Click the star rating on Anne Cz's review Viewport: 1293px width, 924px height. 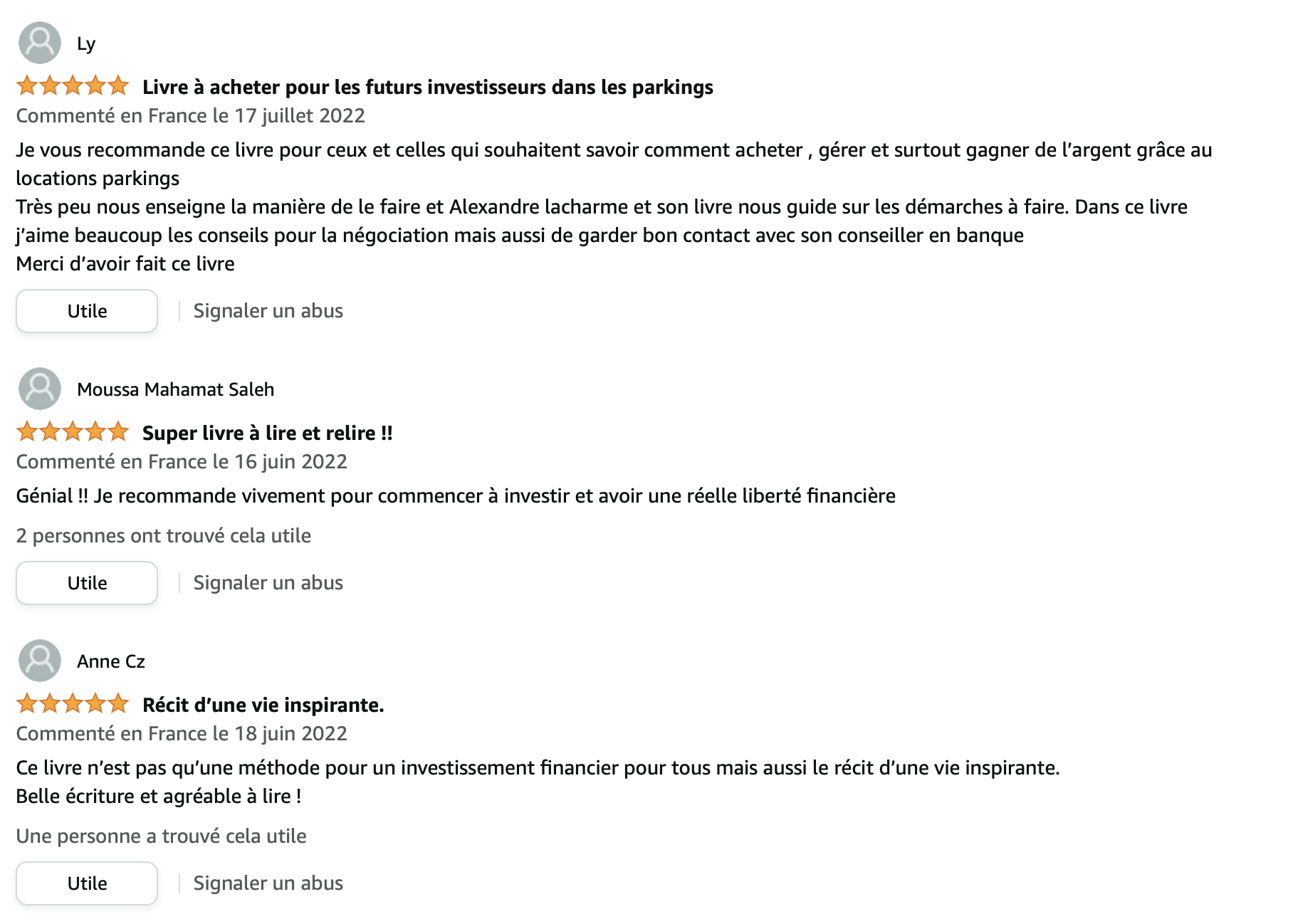pyautogui.click(x=73, y=704)
